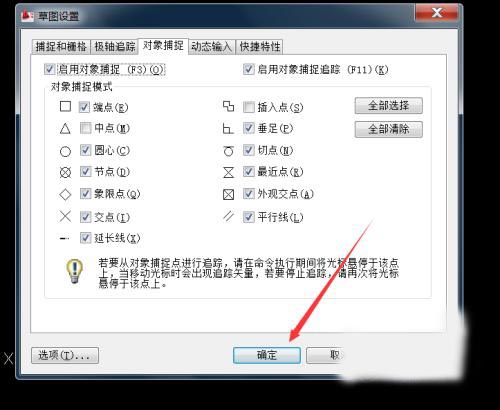Click the Tangent snap marker icon
Image resolution: width=500 pixels, height=410 pixels.
(228, 151)
